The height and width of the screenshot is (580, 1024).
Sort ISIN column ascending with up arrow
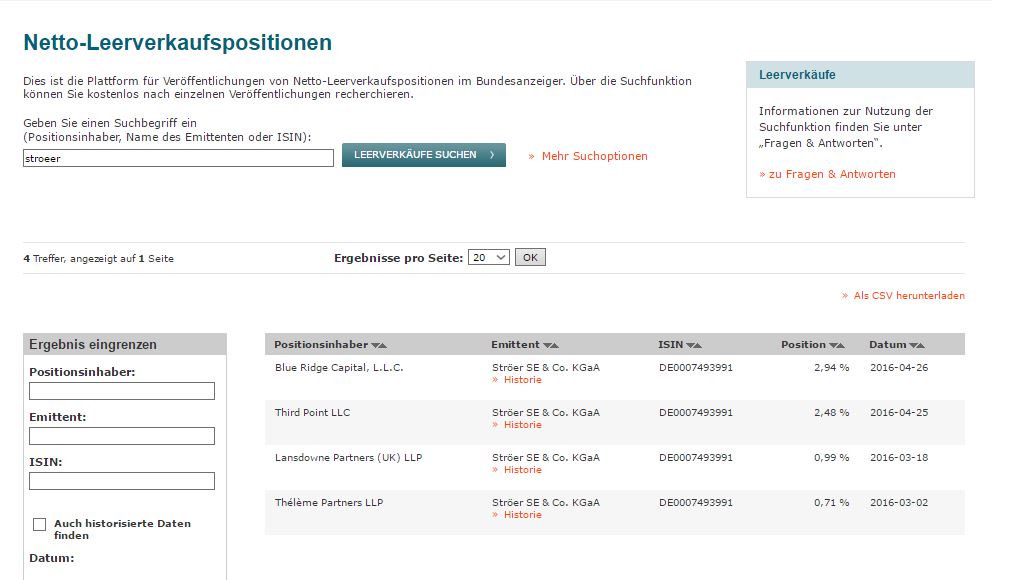698,345
